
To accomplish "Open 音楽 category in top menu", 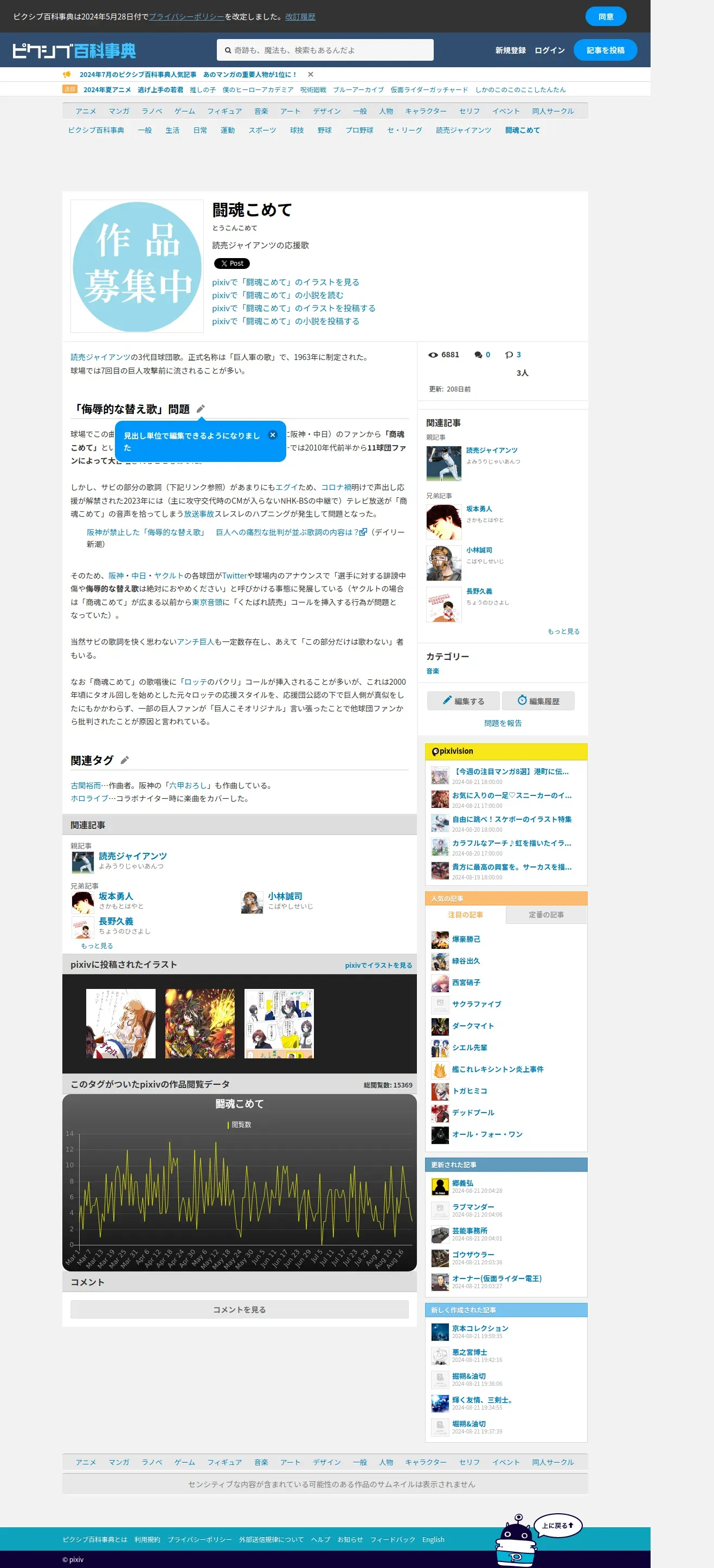I will 261,111.
